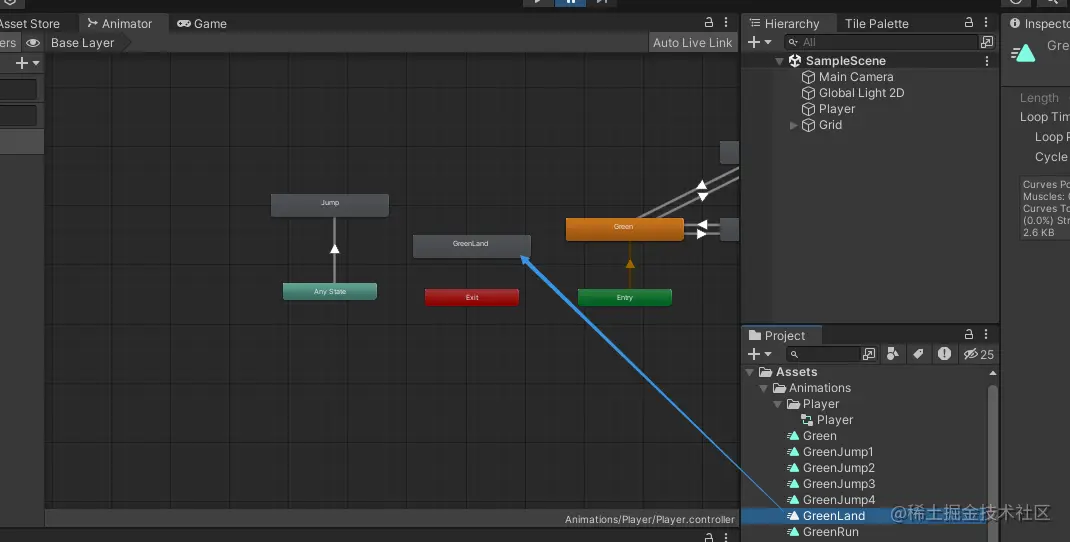The width and height of the screenshot is (1070, 542).
Task: Select Grid in the Hierarchy
Action: 830,125
